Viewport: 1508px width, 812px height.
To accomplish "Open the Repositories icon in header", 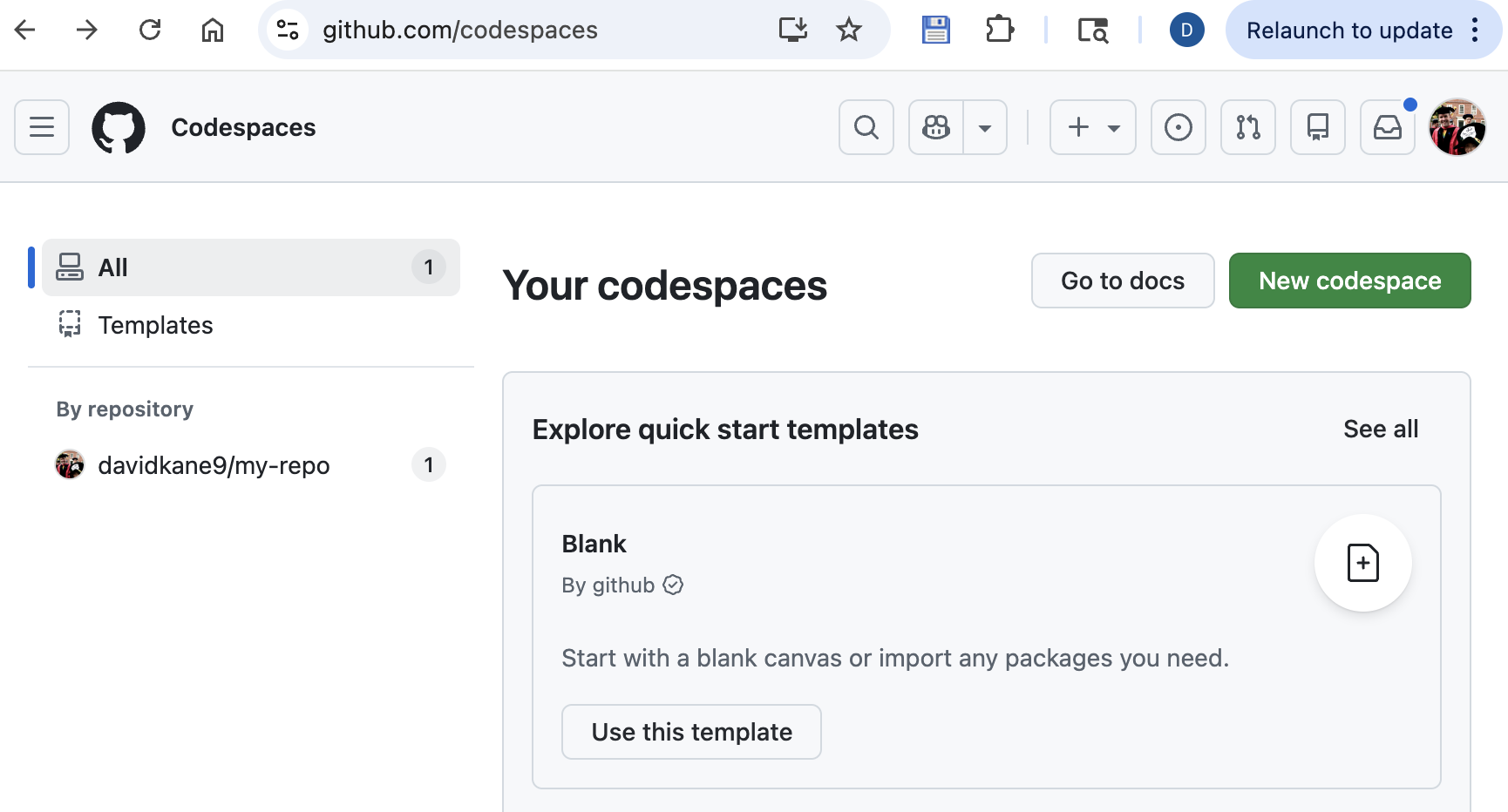I will click(1317, 127).
